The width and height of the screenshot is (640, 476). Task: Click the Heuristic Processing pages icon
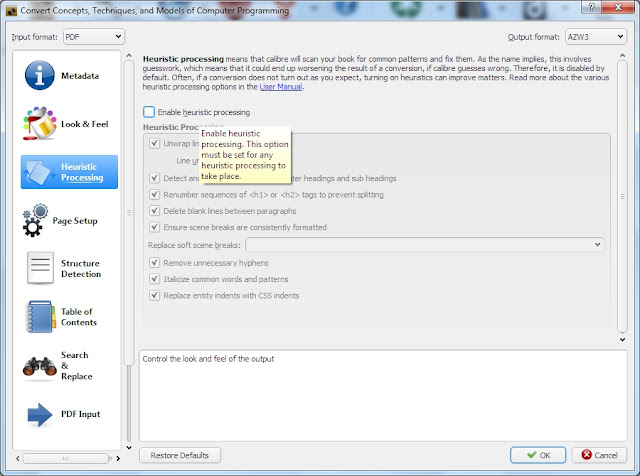tap(40, 172)
